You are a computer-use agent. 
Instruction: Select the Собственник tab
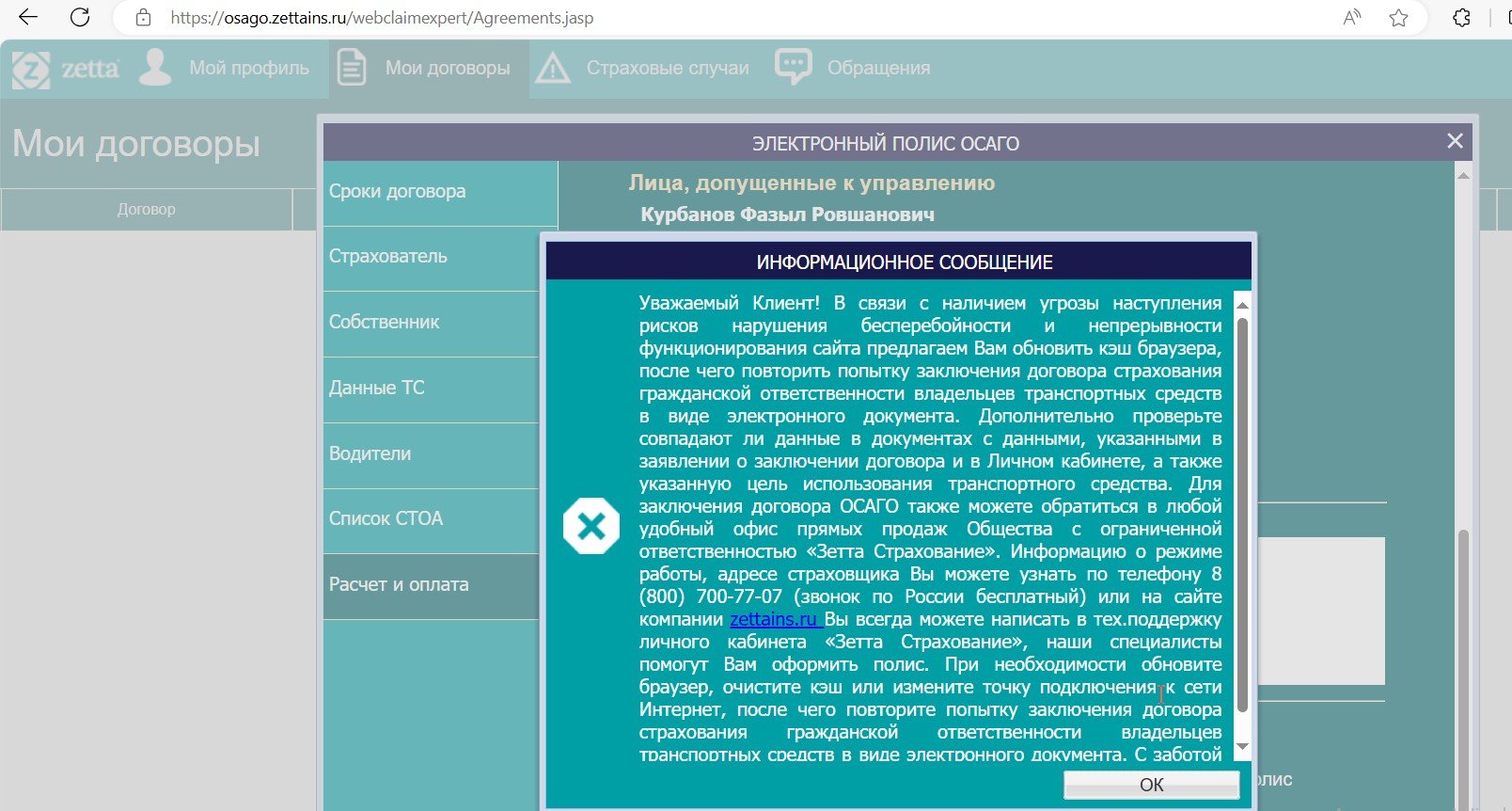click(432, 324)
